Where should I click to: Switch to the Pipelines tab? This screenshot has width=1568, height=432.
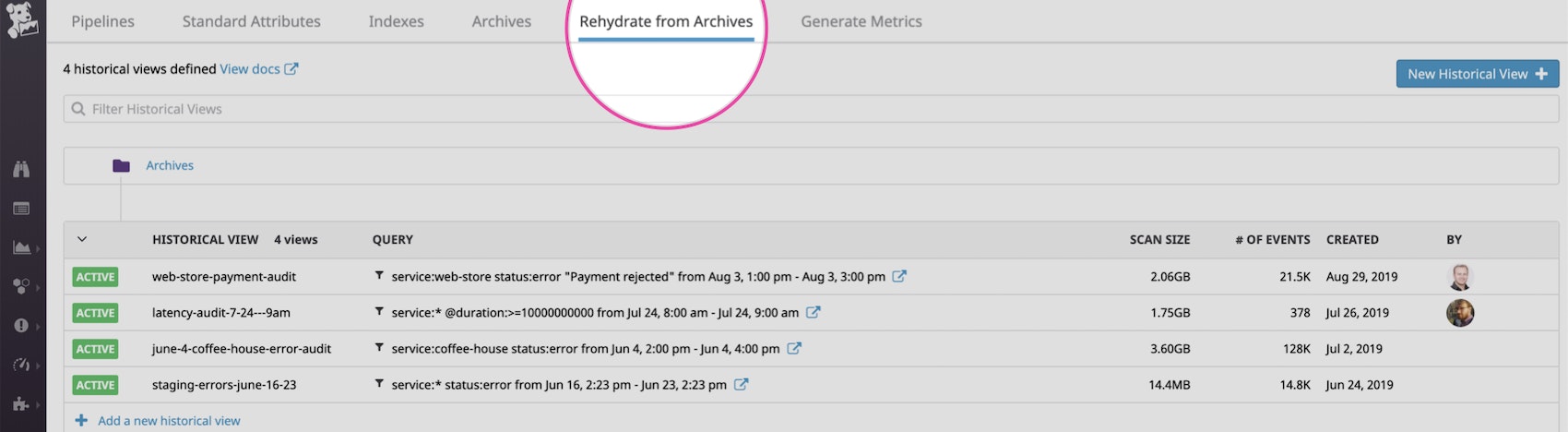tap(102, 21)
